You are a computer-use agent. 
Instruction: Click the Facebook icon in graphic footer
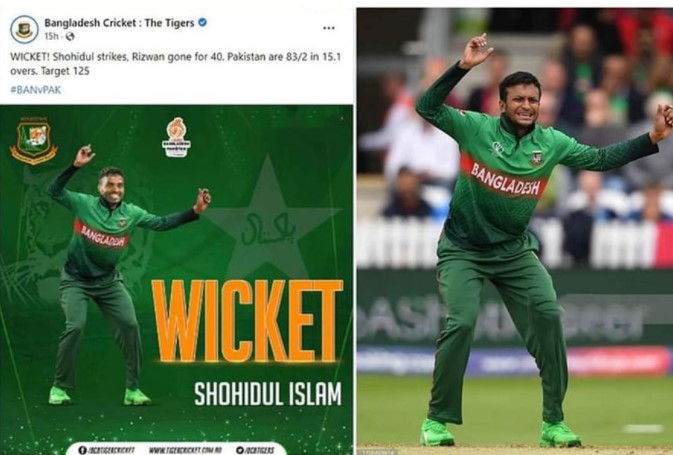(x=82, y=450)
